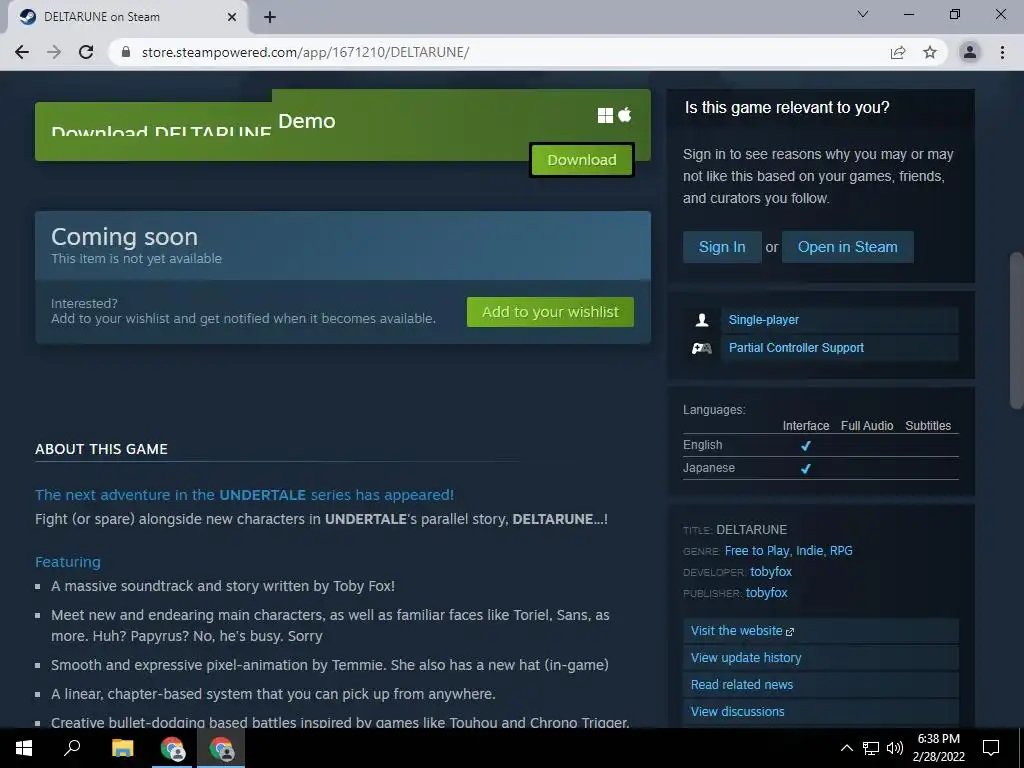Bookmark this page with the star
This screenshot has height=768, width=1024.
pyautogui.click(x=930, y=52)
